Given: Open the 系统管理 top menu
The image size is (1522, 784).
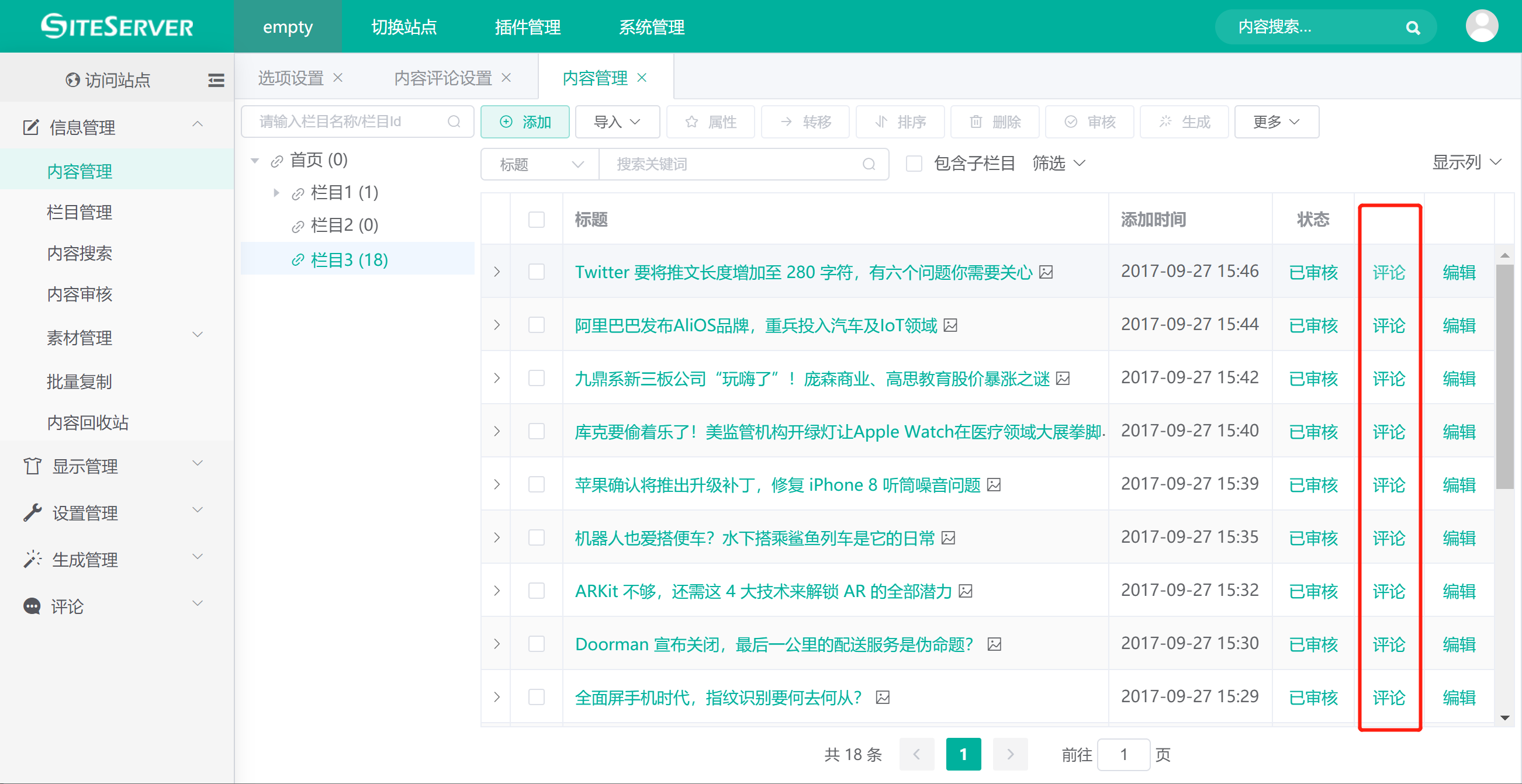Looking at the screenshot, I should [651, 26].
